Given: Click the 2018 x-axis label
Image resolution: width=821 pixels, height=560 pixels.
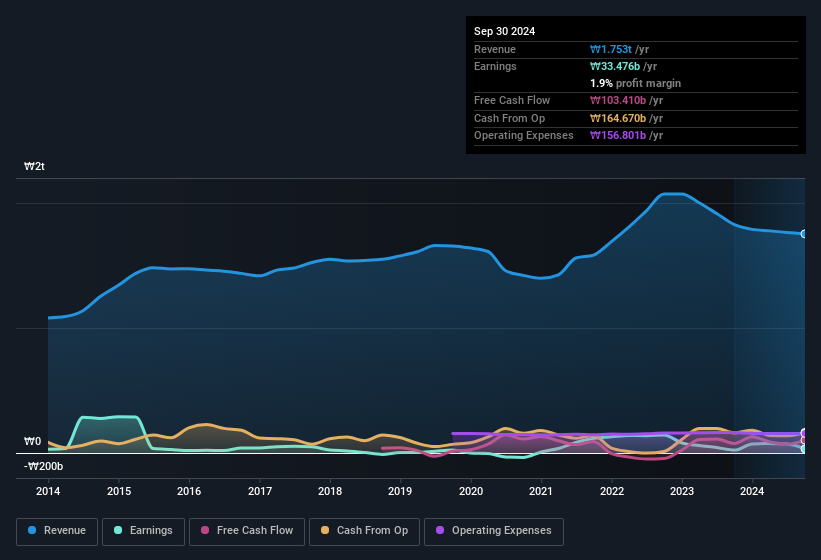Looking at the screenshot, I should pos(330,491).
